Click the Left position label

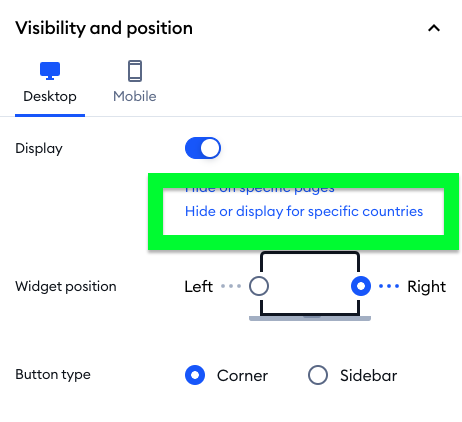[x=199, y=286]
